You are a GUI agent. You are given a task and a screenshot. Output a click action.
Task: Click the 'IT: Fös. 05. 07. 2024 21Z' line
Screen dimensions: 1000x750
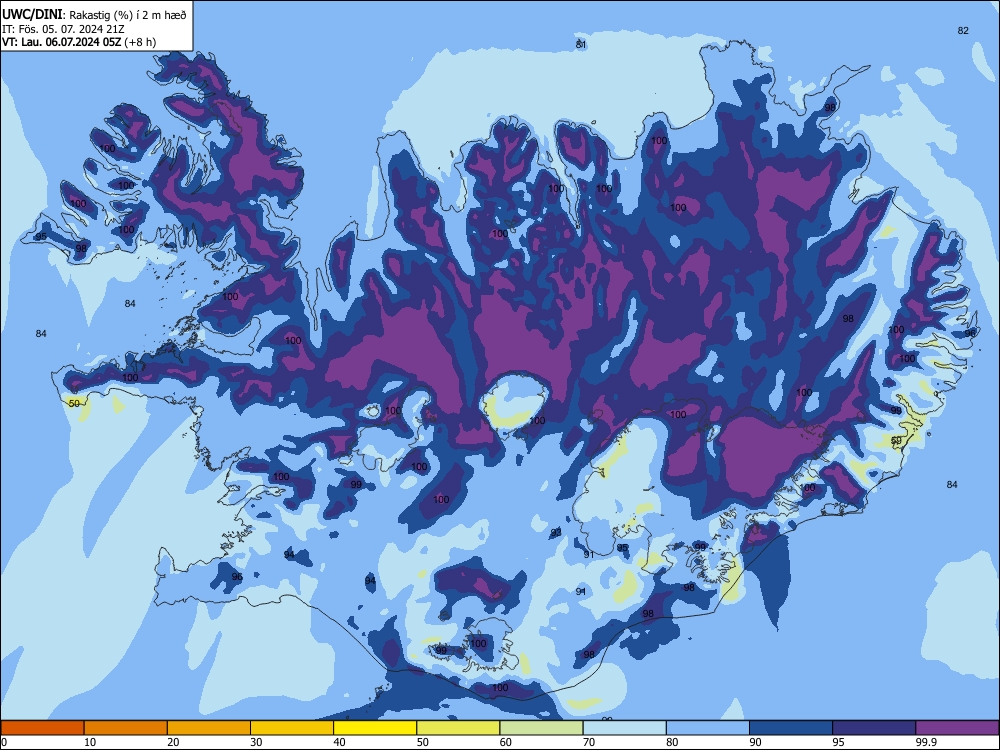click(63, 29)
